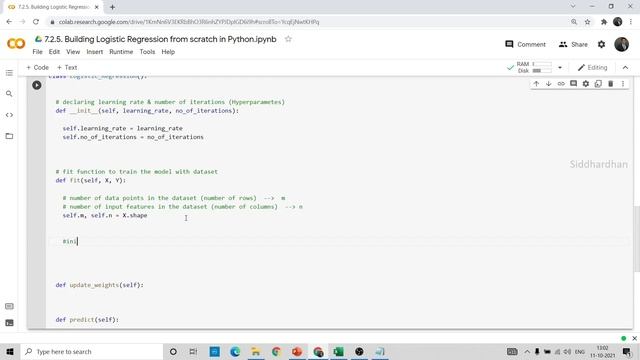
Task: Open notebook settings gear in header
Action: (601, 44)
